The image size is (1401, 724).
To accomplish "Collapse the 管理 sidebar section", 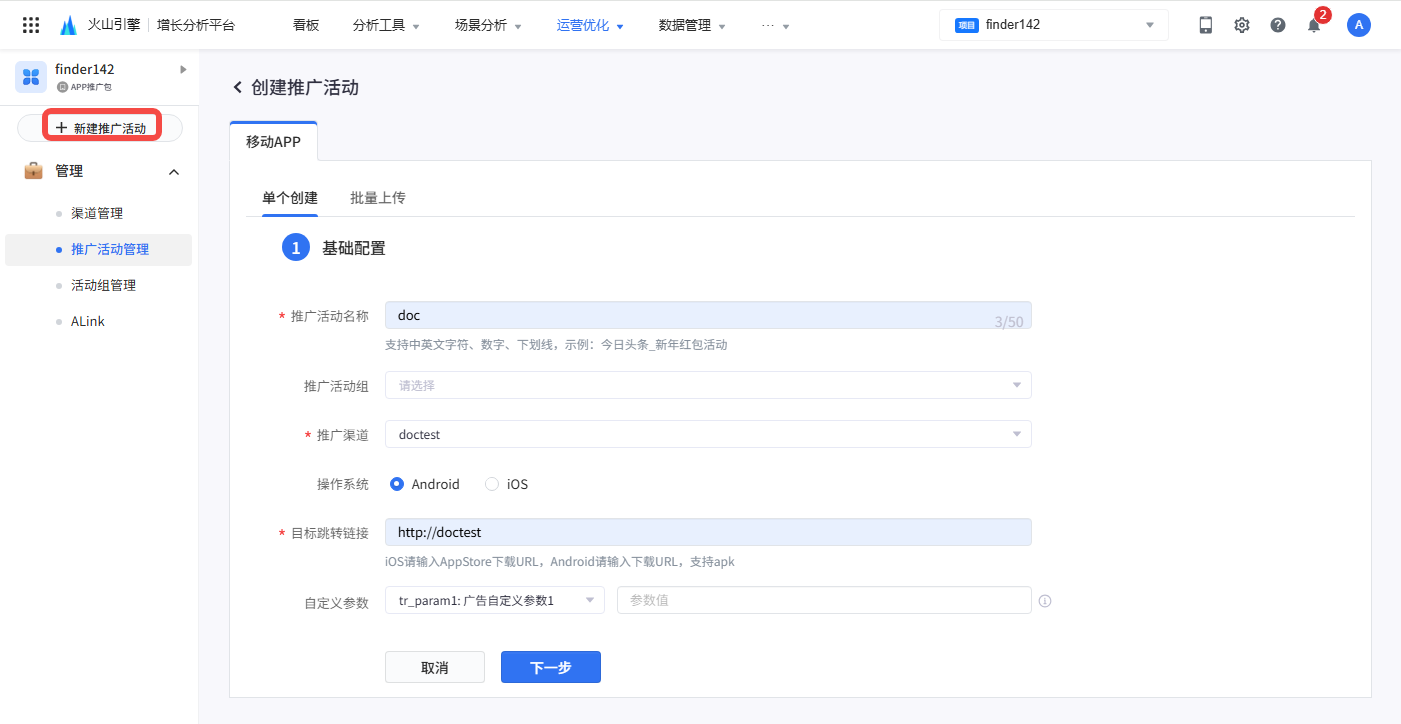I will tap(174, 172).
